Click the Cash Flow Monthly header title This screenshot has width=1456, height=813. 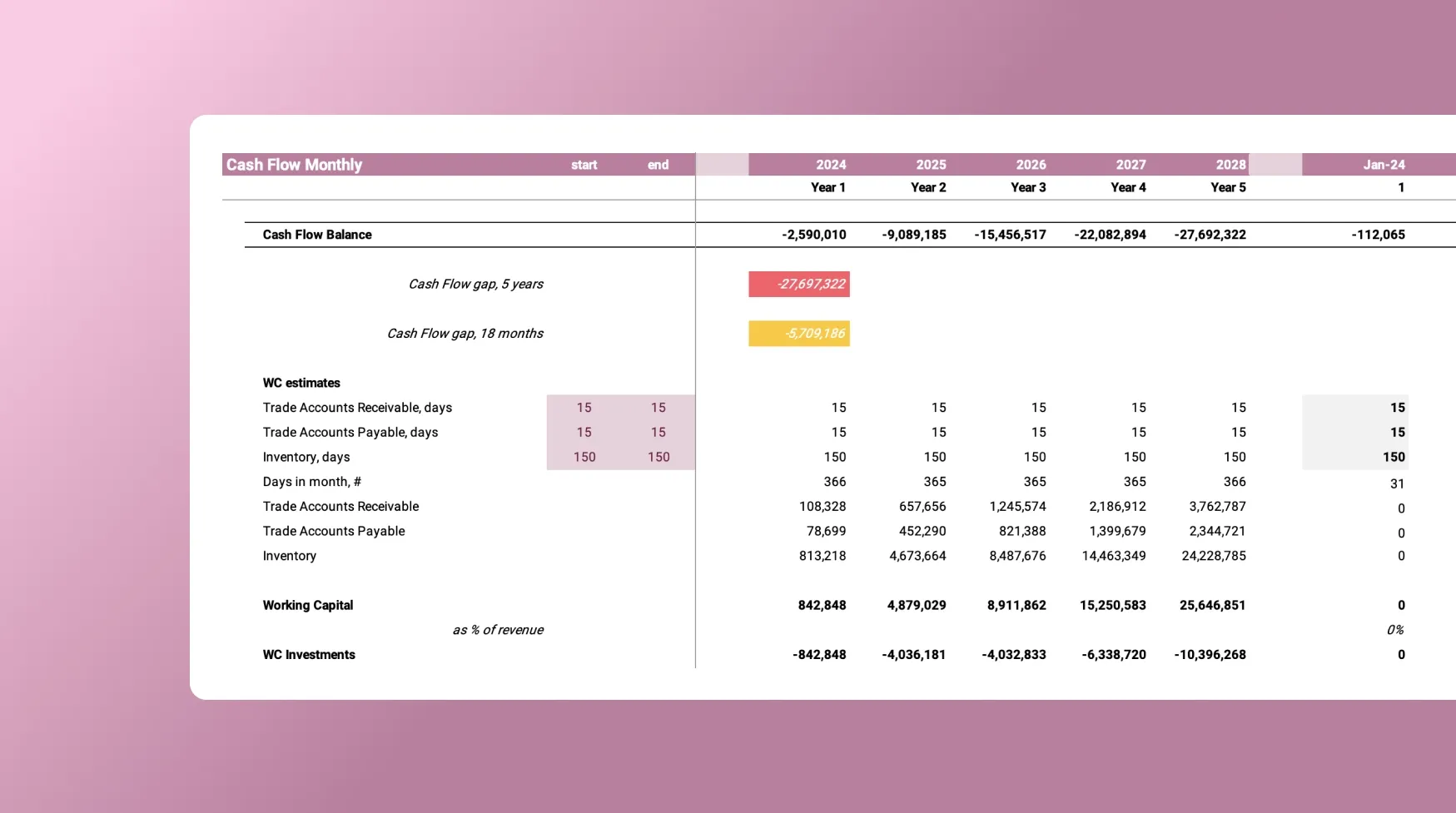[294, 165]
